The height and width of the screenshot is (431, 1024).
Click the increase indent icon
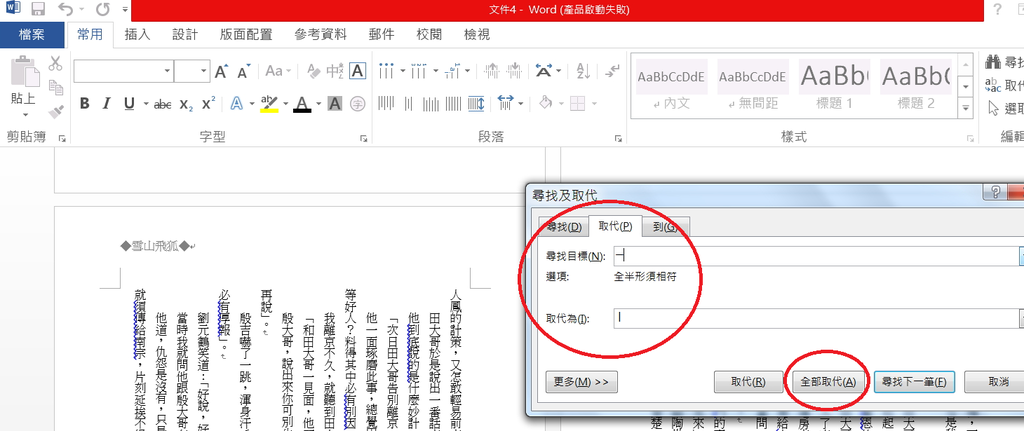tap(515, 71)
